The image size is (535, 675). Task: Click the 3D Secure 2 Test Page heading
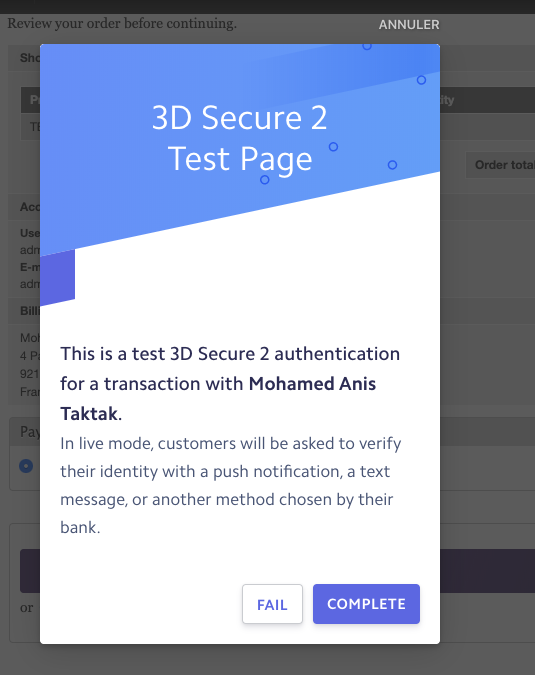tap(240, 138)
